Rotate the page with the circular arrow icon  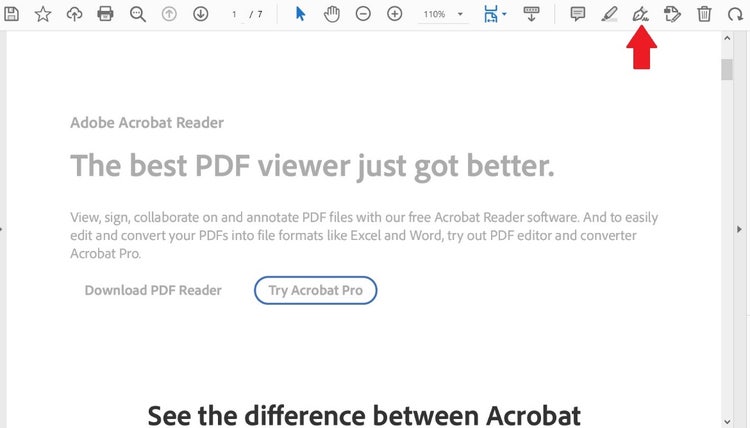(x=735, y=14)
